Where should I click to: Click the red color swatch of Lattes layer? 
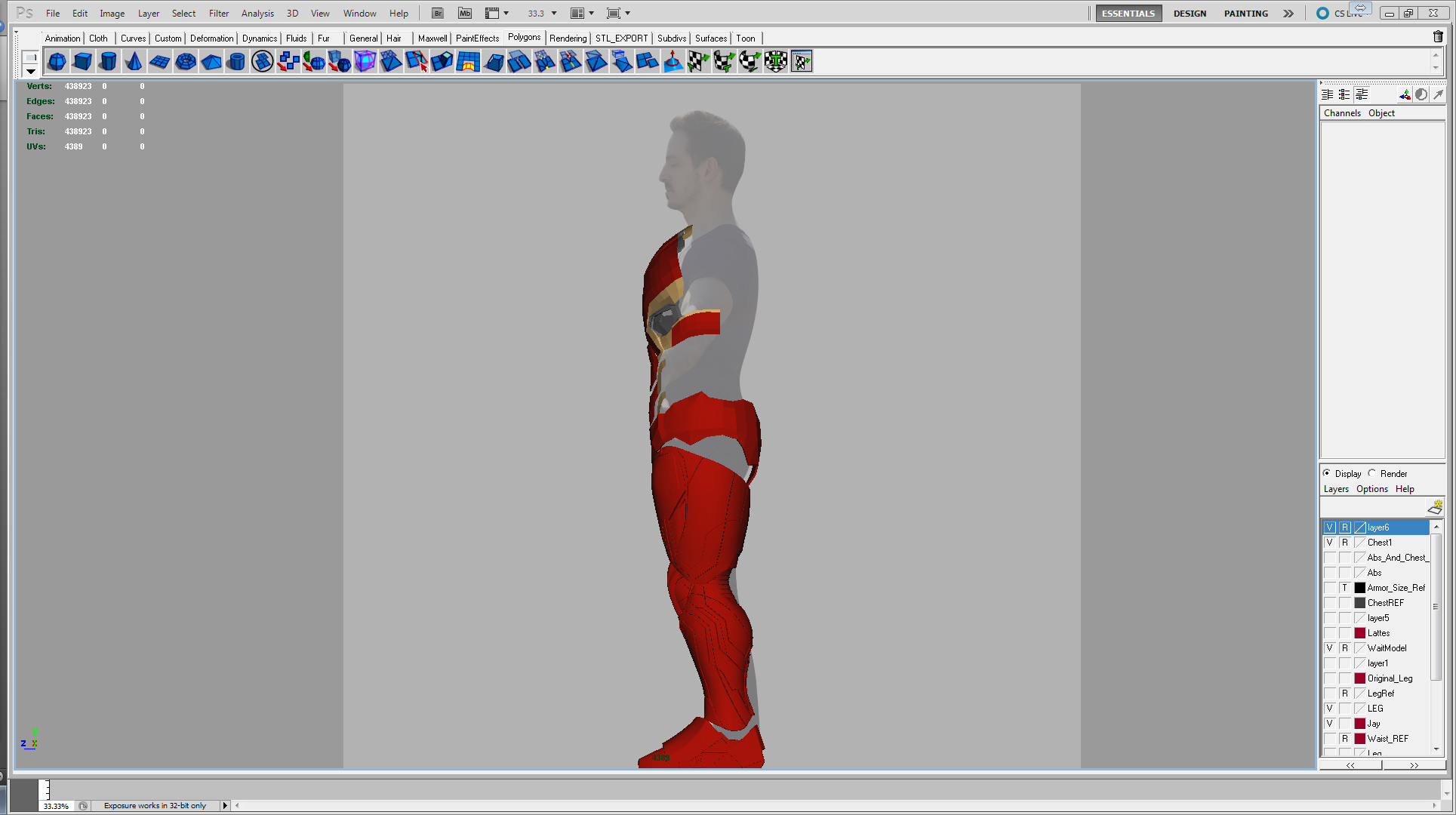click(x=1360, y=633)
